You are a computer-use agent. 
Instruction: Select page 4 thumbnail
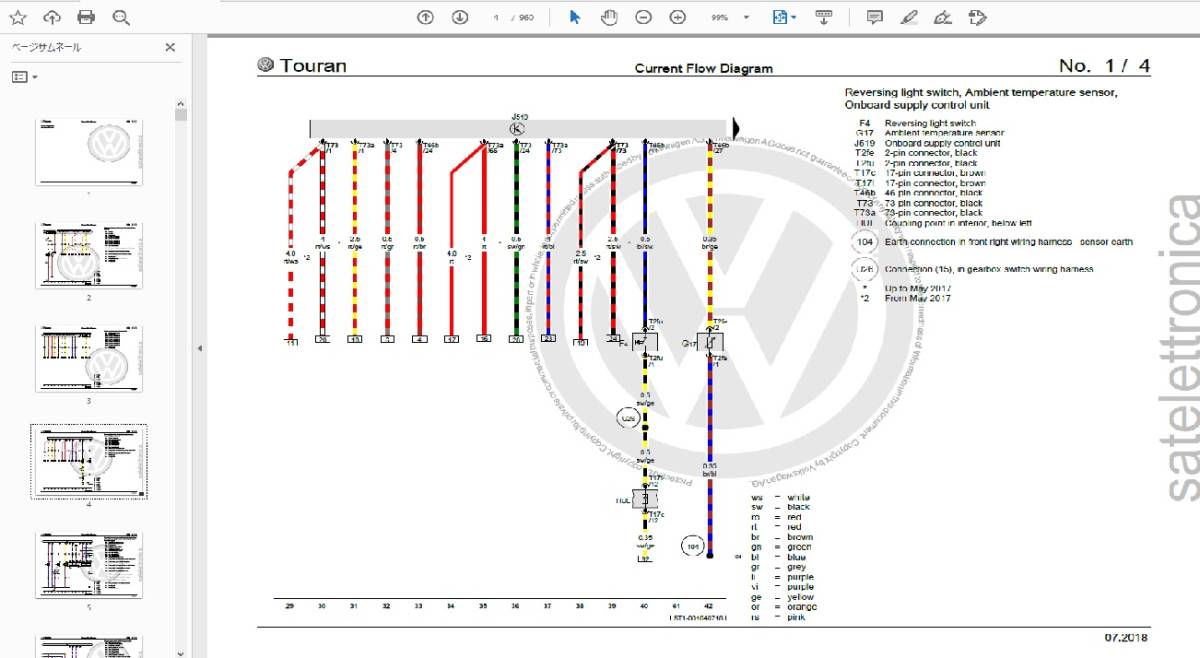tap(89, 461)
